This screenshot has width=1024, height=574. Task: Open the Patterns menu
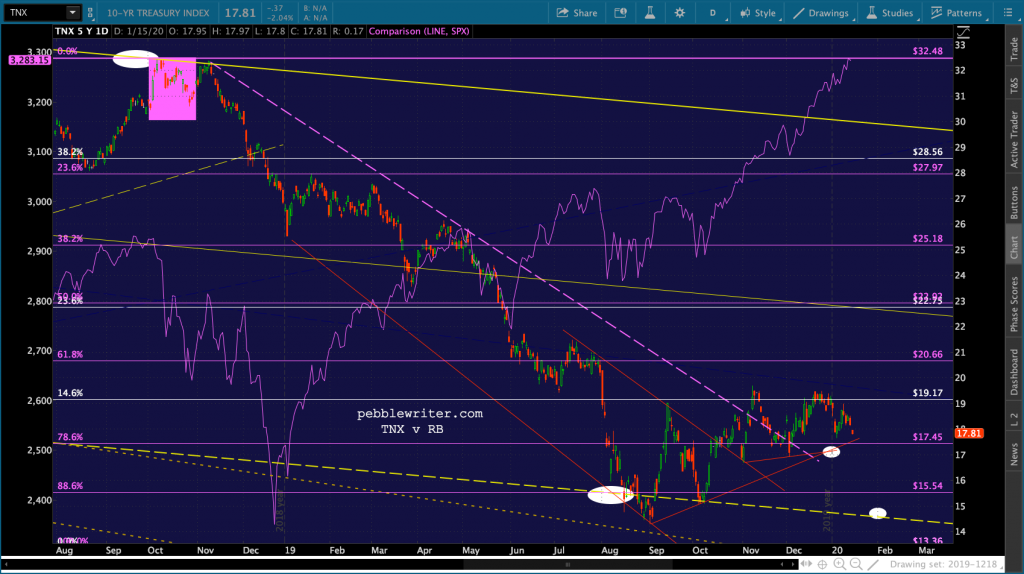click(x=956, y=13)
